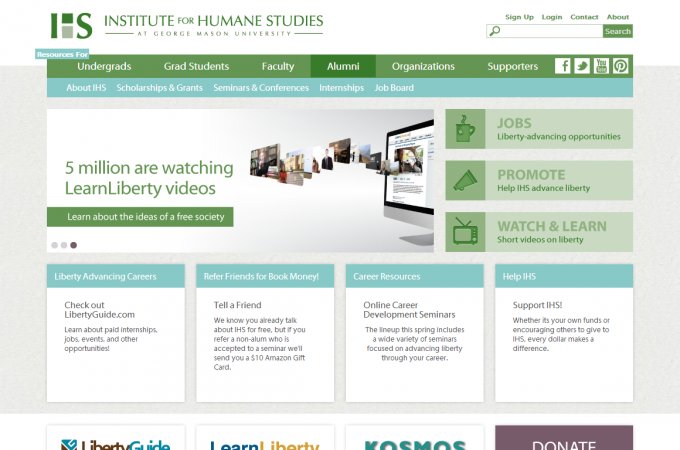Image resolution: width=680 pixels, height=450 pixels.
Task: Open the IHS Facebook page icon
Action: point(562,66)
